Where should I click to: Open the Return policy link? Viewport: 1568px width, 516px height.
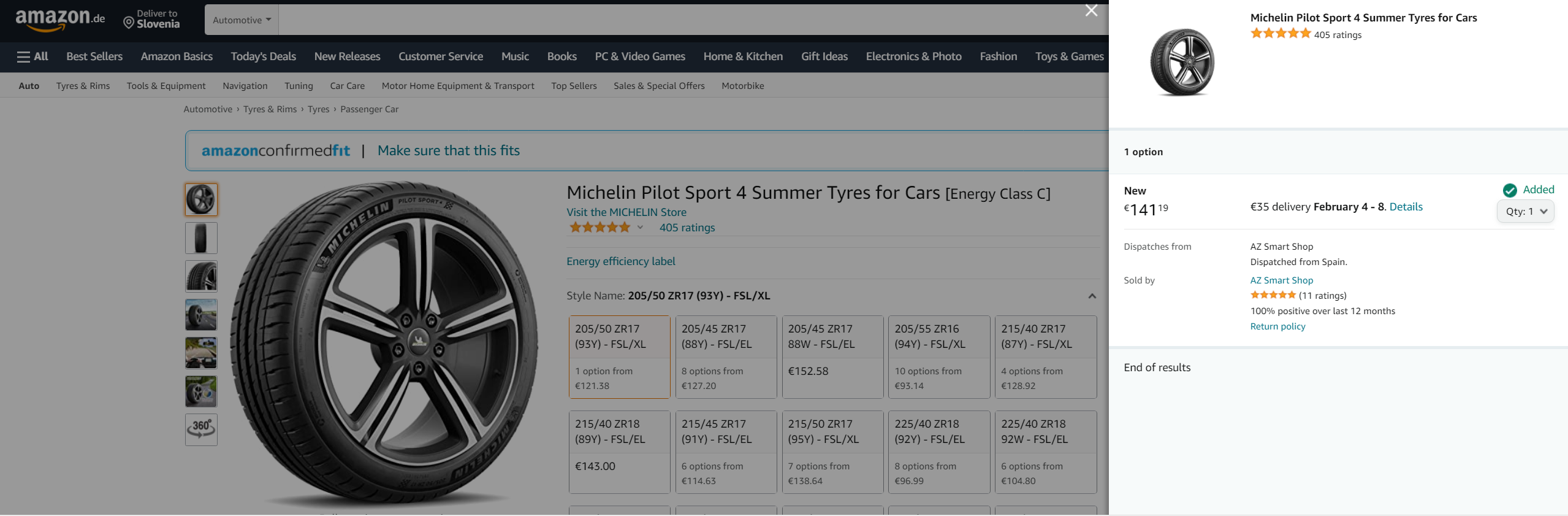pyautogui.click(x=1278, y=326)
